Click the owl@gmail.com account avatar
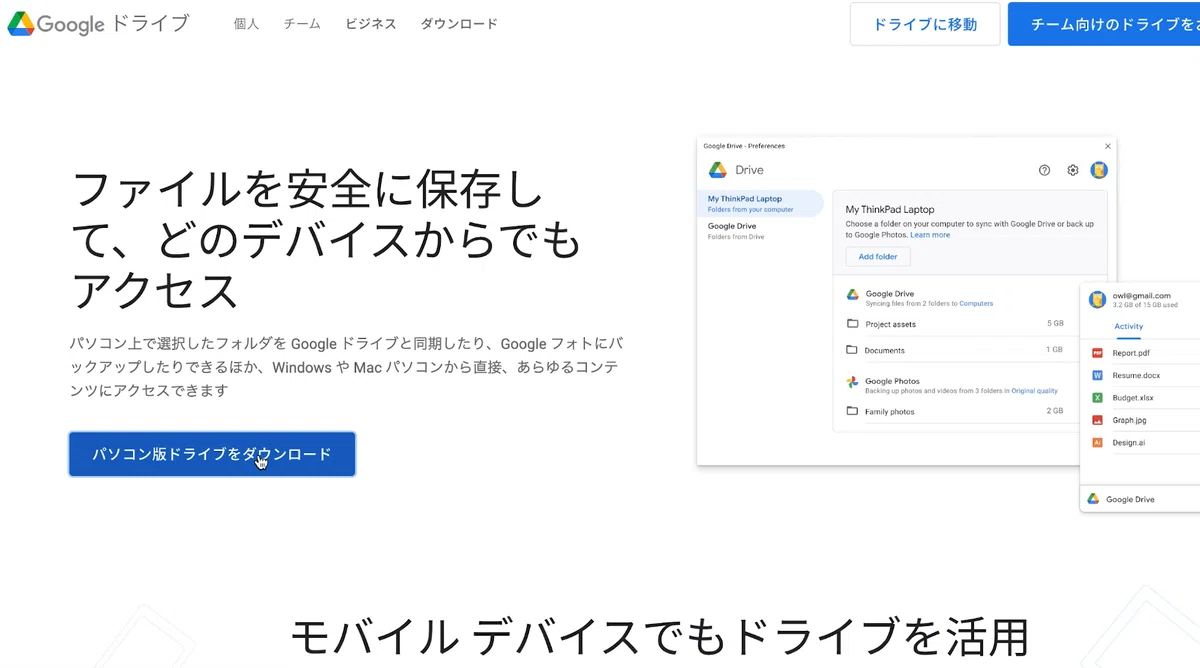This screenshot has height=668, width=1200. coord(1097,300)
